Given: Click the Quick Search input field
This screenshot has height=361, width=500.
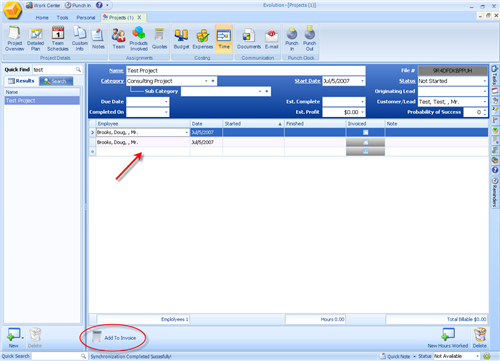Looking at the screenshot, I should click(56, 356).
